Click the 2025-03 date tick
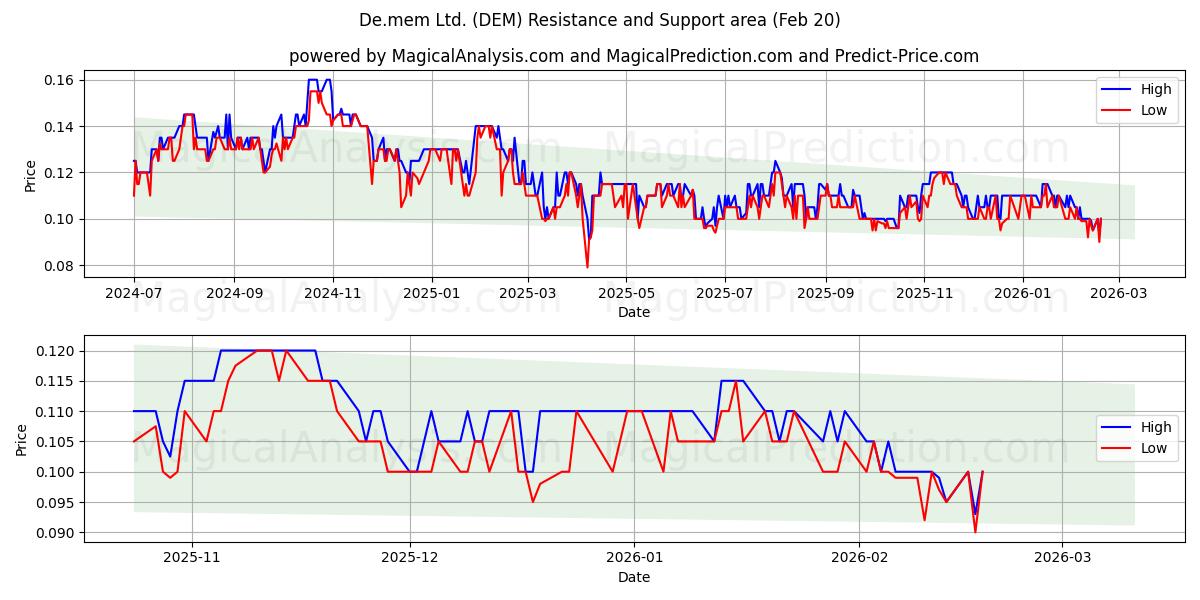This screenshot has width=1200, height=600. tap(527, 294)
